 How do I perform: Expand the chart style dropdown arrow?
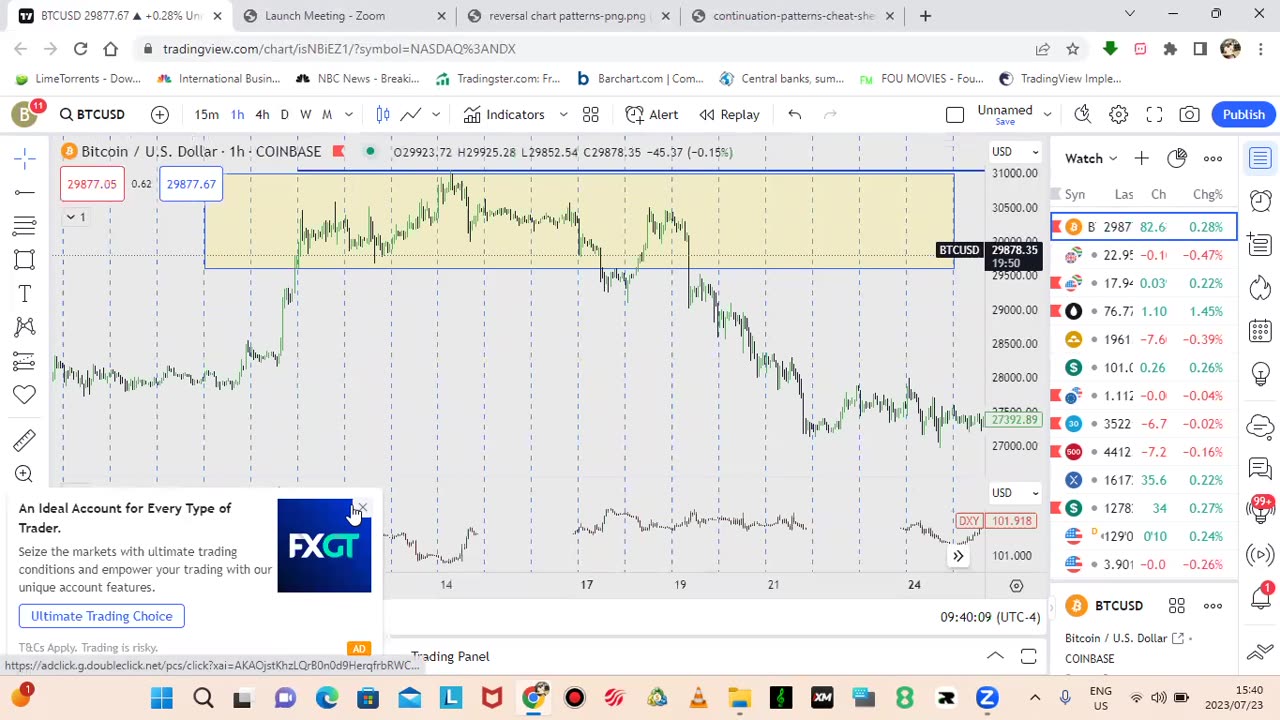coord(436,115)
